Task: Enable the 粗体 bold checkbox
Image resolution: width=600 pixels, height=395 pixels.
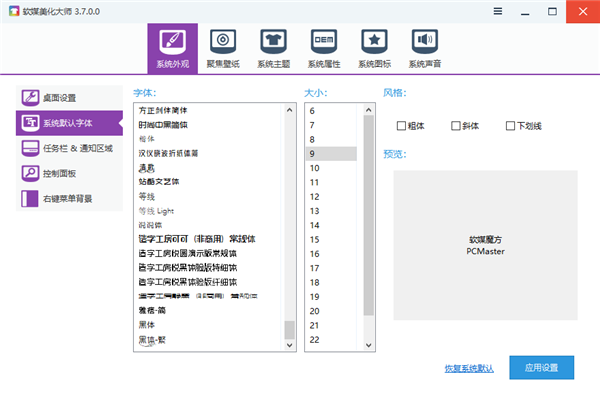Action: pyautogui.click(x=401, y=126)
